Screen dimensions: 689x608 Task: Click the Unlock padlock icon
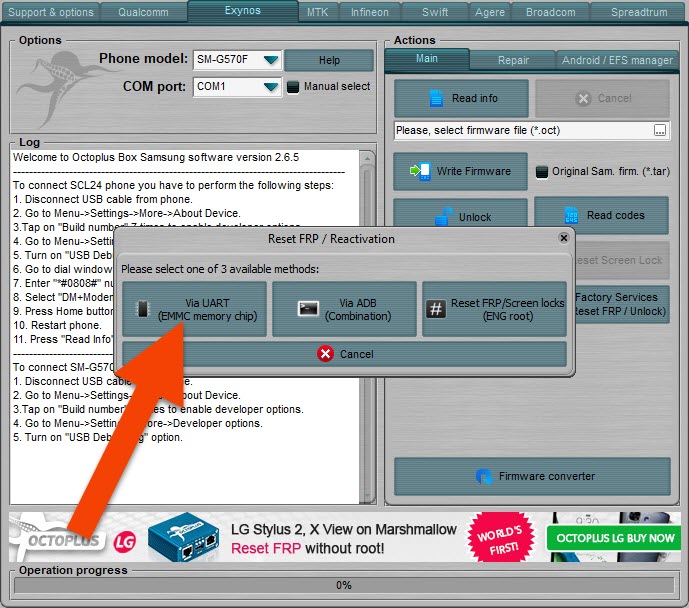pos(444,217)
